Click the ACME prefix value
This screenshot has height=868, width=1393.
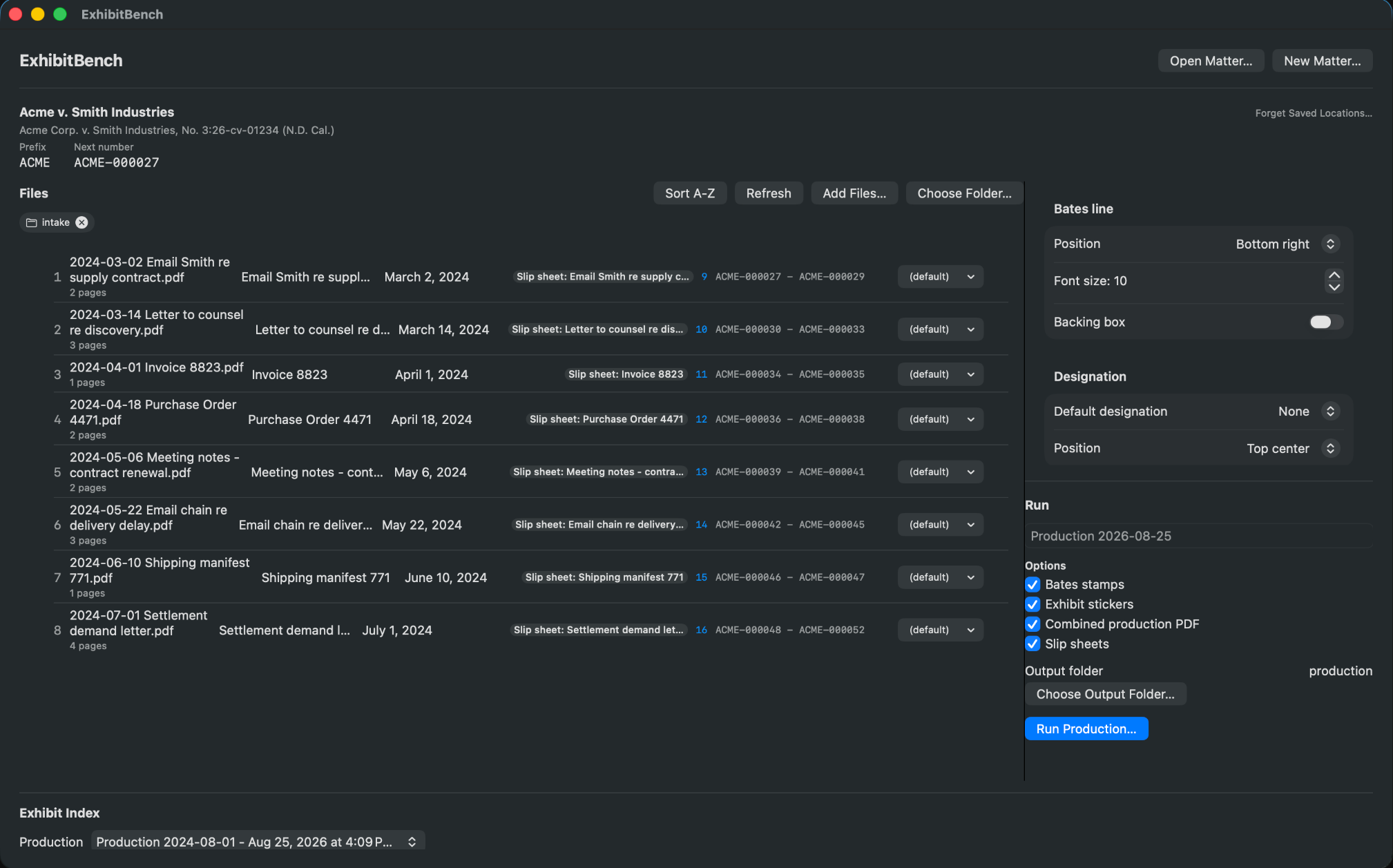pyautogui.click(x=35, y=162)
